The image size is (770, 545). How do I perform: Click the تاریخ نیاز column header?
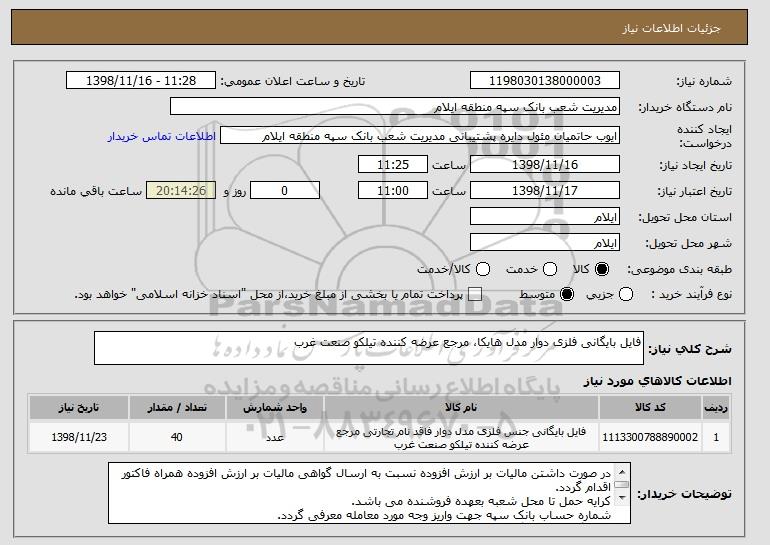[79, 408]
